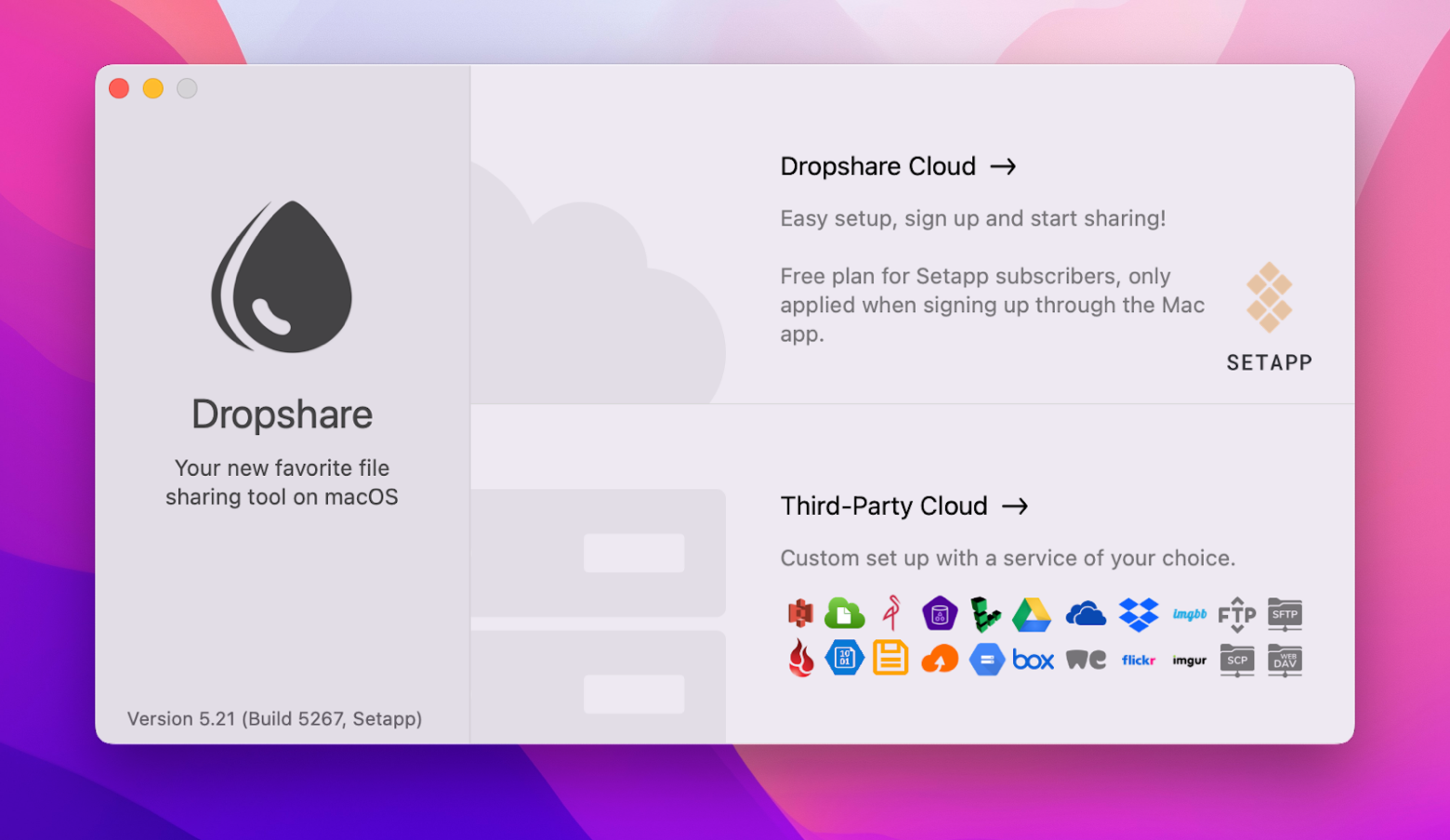The height and width of the screenshot is (840, 1450).
Task: Pick the Backblaze flame icon
Action: coord(801,659)
